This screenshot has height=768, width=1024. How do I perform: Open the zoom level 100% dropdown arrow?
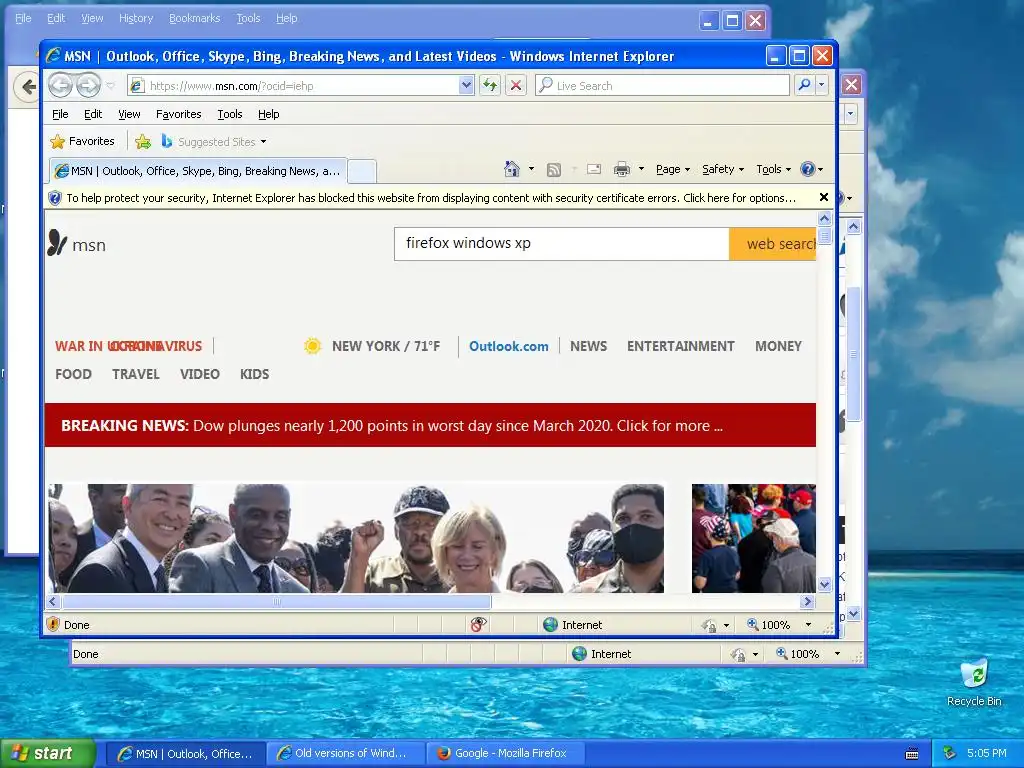pos(808,625)
